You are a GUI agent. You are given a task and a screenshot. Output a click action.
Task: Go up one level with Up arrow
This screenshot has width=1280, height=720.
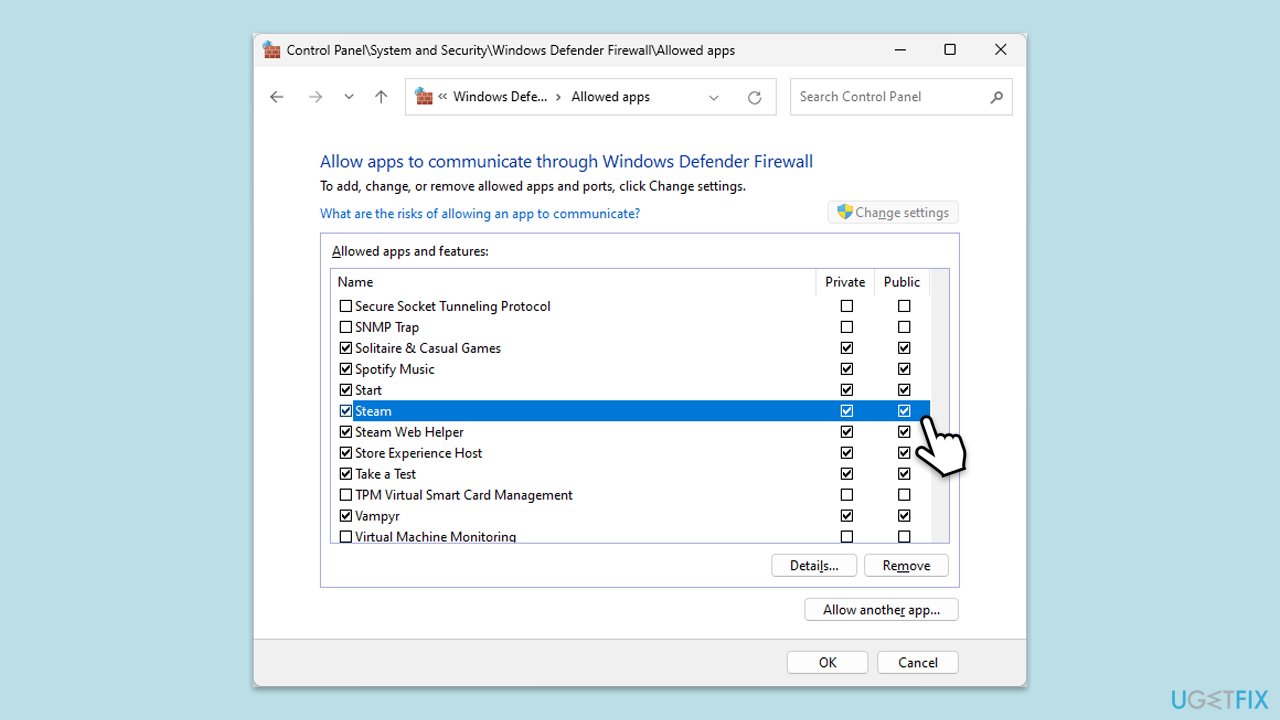click(381, 97)
